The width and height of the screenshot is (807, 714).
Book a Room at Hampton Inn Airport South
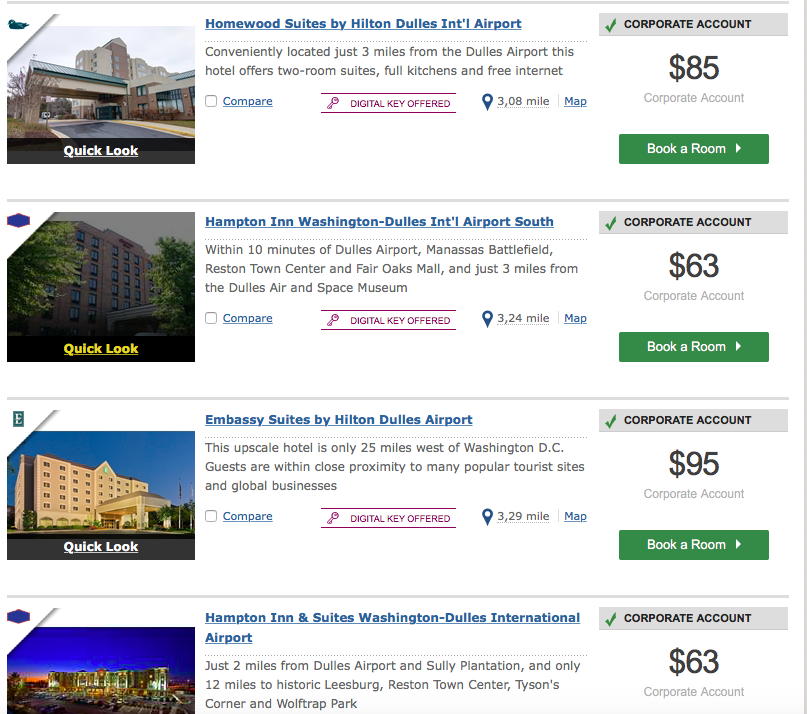[693, 347]
